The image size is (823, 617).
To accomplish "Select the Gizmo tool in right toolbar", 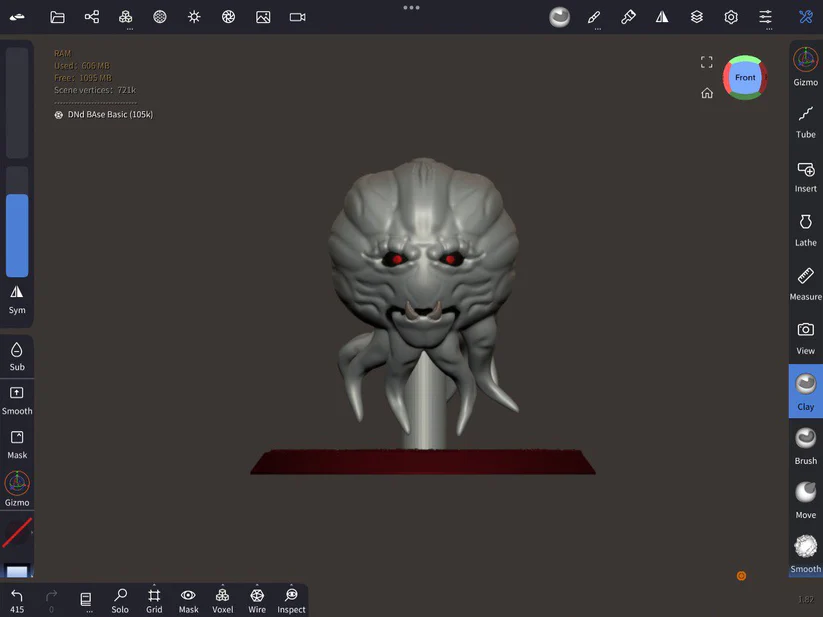I will 806,67.
